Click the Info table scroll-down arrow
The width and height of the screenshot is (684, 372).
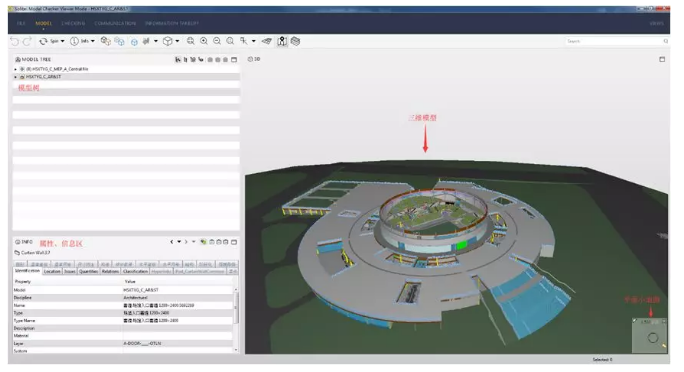tap(236, 350)
